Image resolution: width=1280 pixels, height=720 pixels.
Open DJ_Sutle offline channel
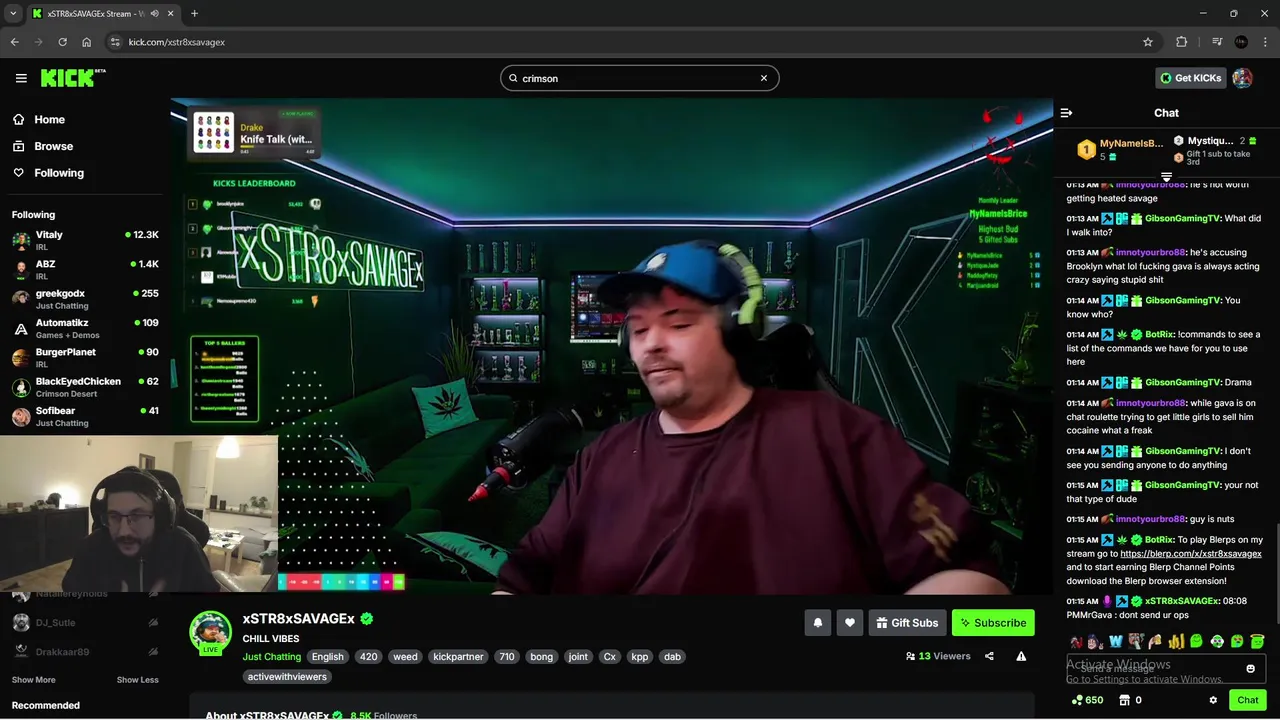point(85,622)
